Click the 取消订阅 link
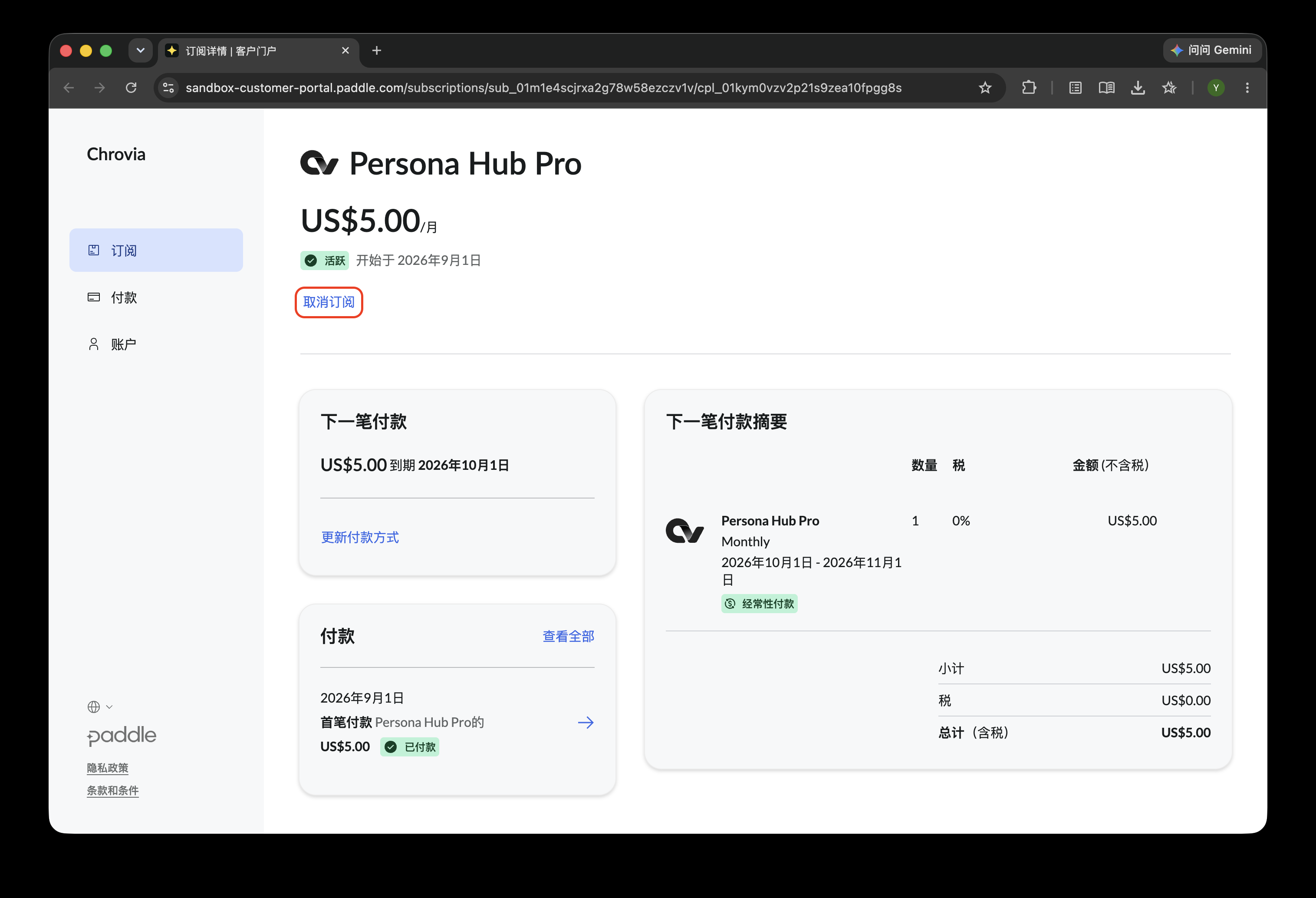1316x898 pixels. click(x=329, y=302)
